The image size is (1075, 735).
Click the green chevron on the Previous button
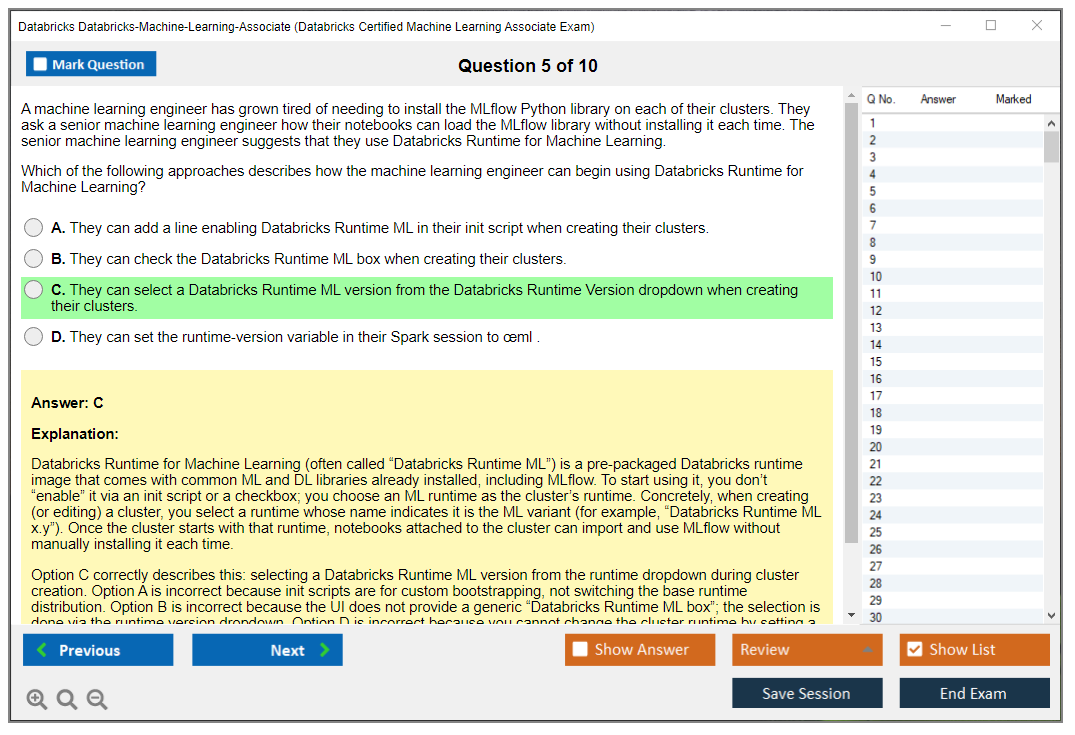(x=41, y=649)
